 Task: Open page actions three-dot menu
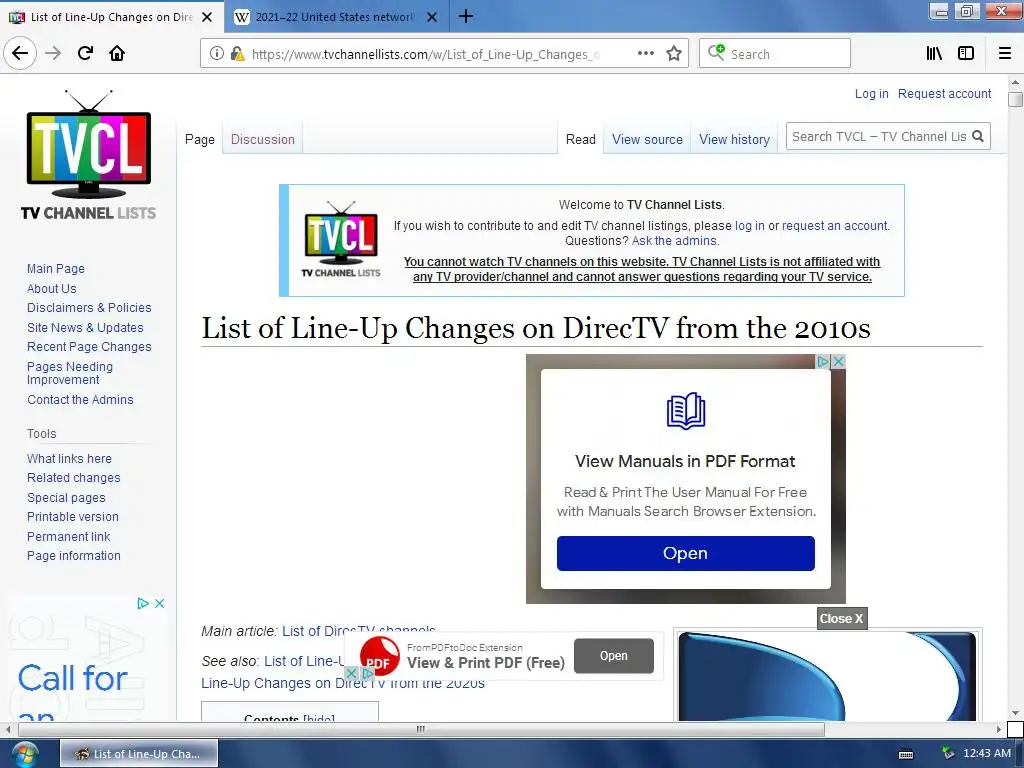tap(645, 54)
